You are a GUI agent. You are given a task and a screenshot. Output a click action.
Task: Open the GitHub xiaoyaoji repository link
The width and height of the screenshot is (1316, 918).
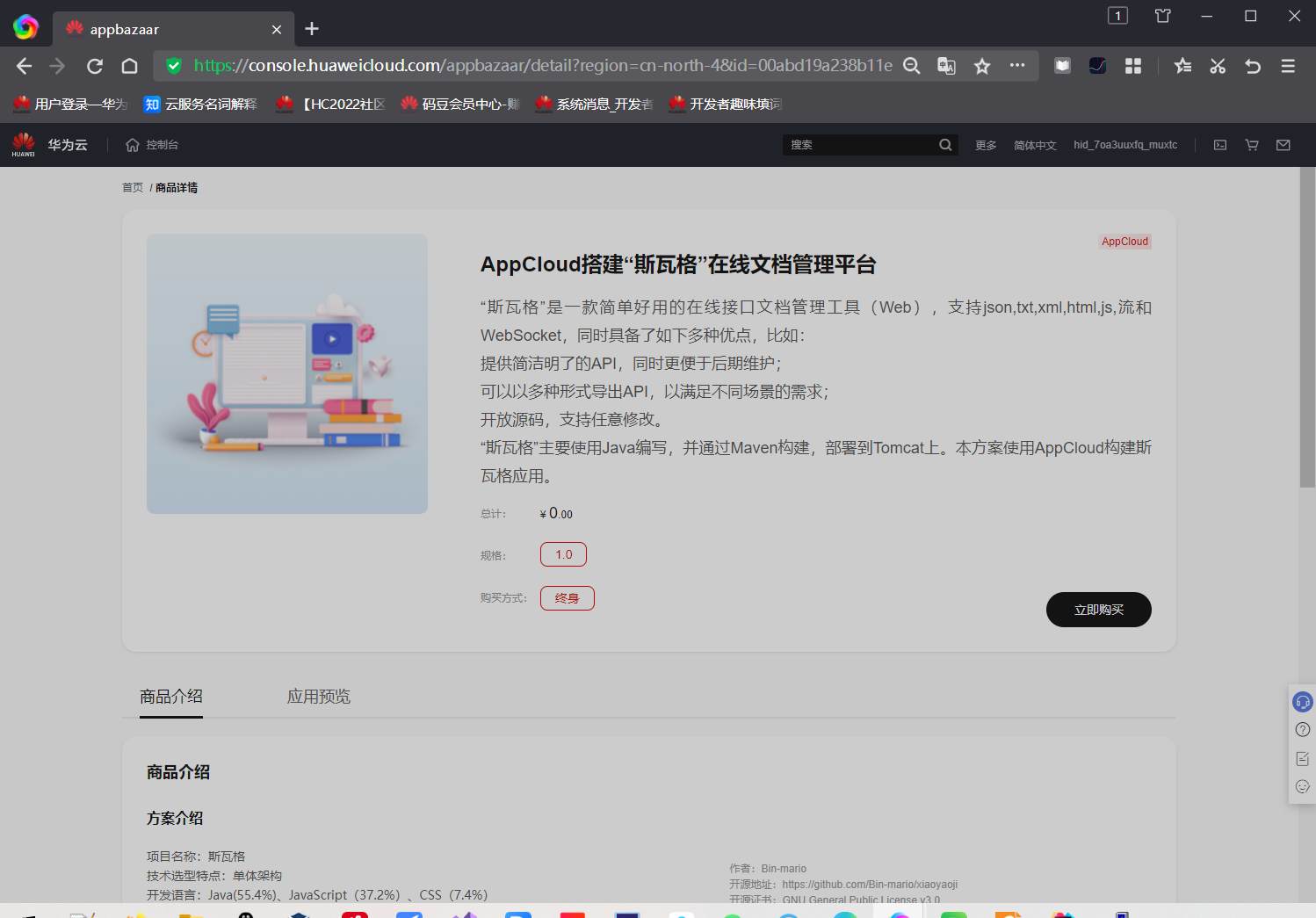(x=870, y=885)
